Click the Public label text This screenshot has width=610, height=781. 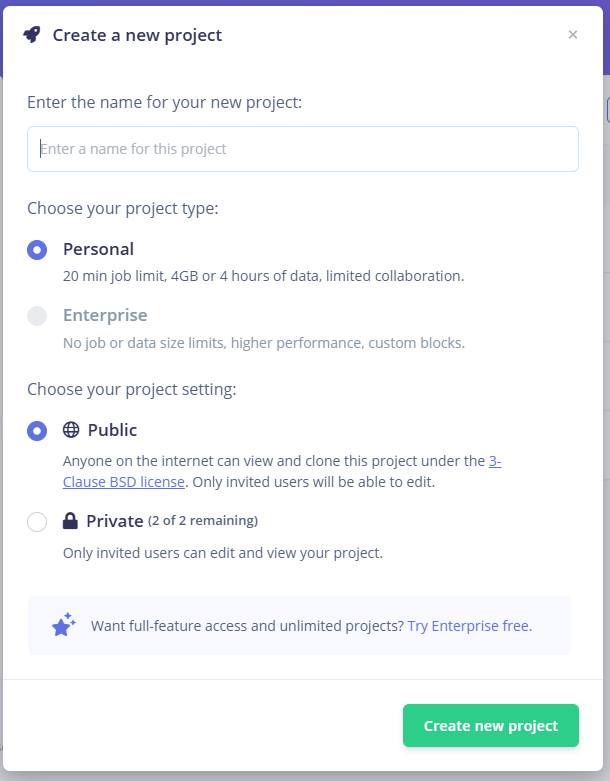coord(112,430)
